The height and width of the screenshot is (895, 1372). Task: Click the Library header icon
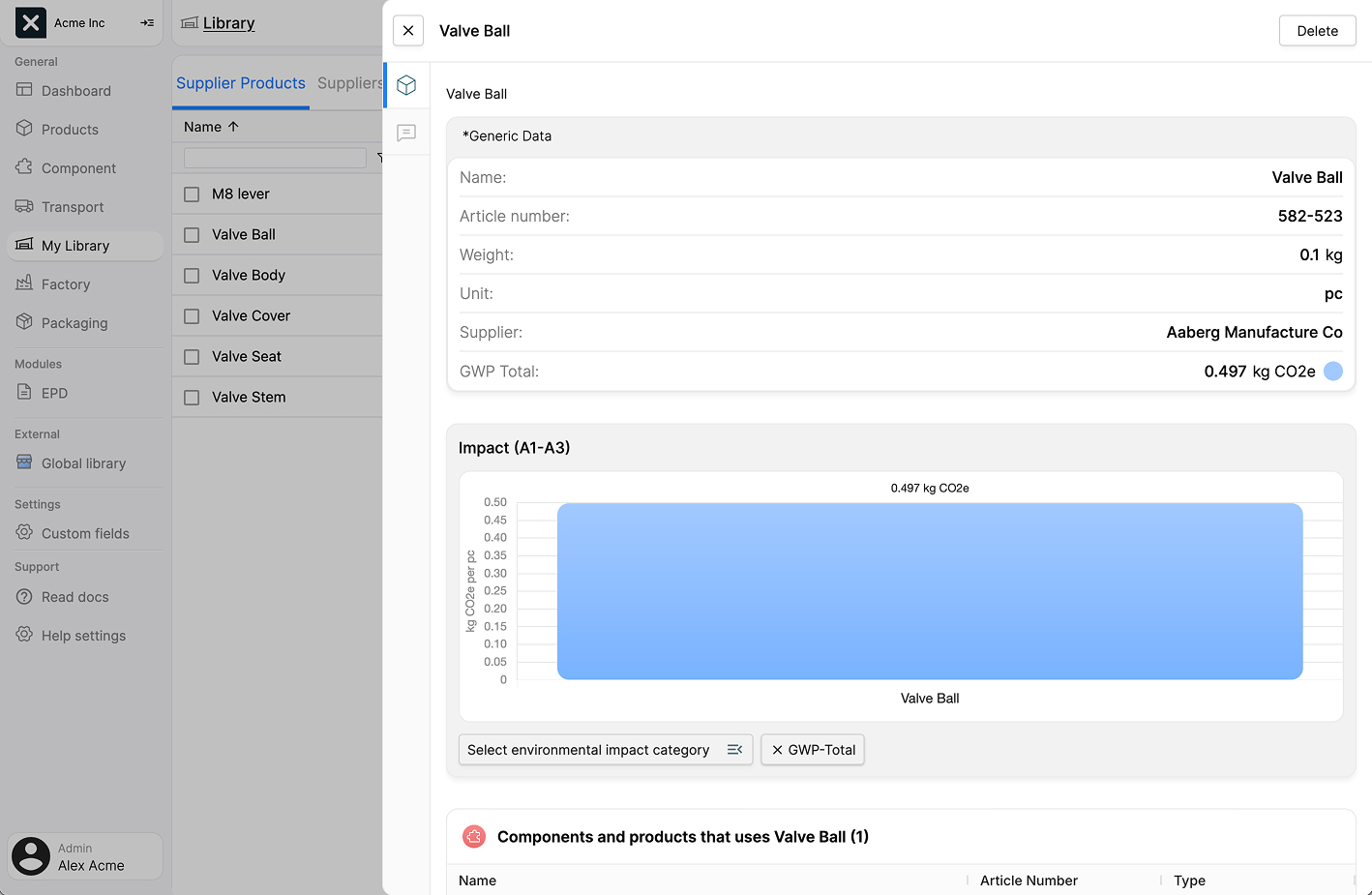point(190,22)
